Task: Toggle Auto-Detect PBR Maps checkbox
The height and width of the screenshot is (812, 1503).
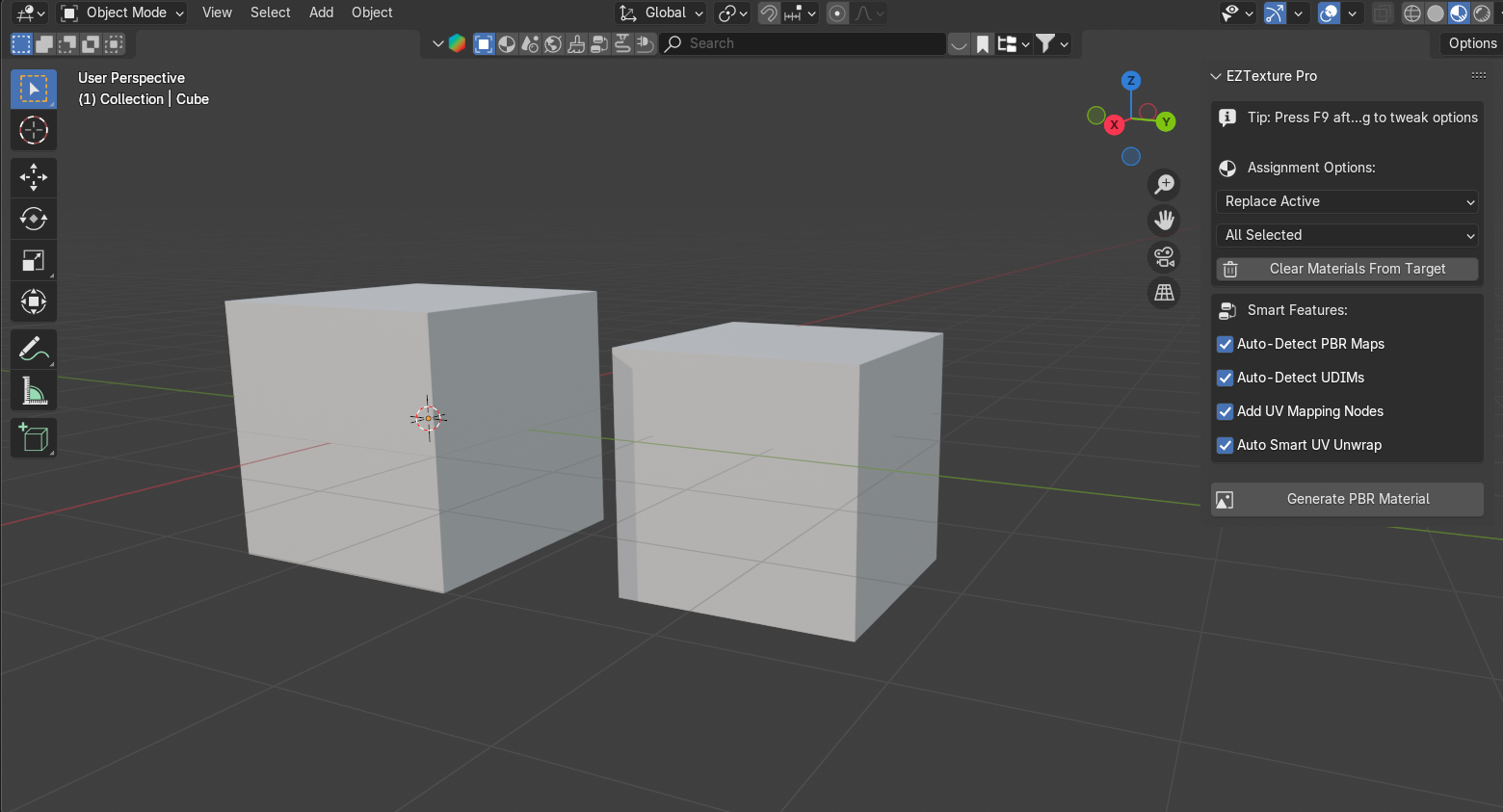Action: 1226,344
